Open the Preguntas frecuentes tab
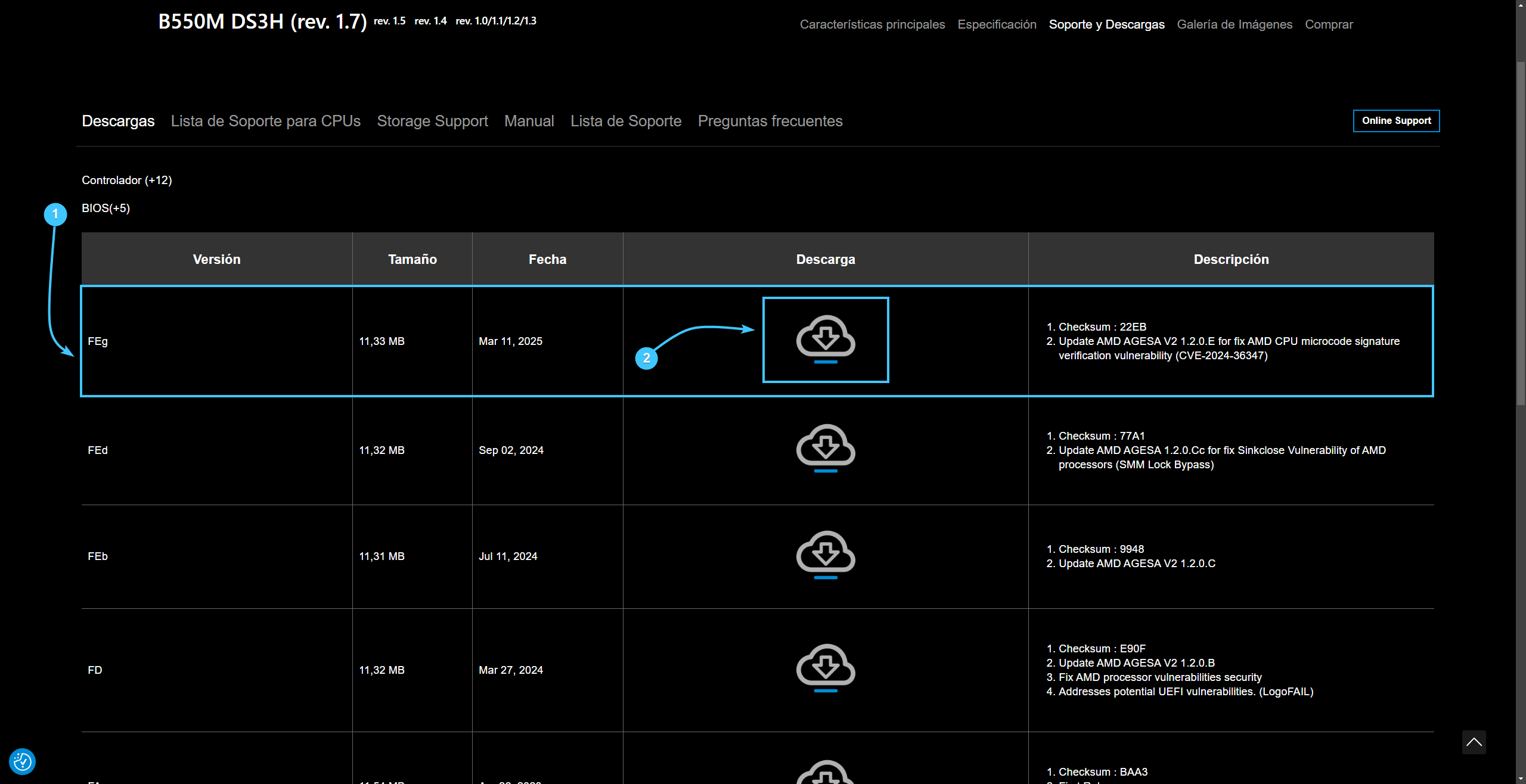 coord(770,121)
